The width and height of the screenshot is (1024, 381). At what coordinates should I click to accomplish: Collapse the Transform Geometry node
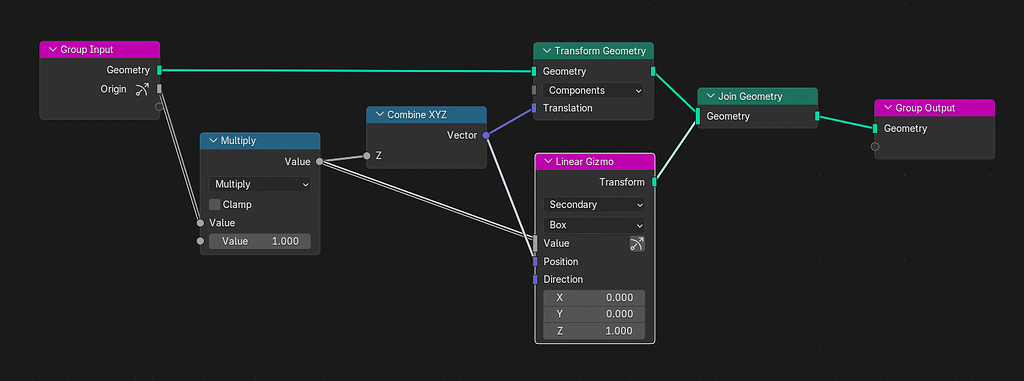(x=547, y=51)
